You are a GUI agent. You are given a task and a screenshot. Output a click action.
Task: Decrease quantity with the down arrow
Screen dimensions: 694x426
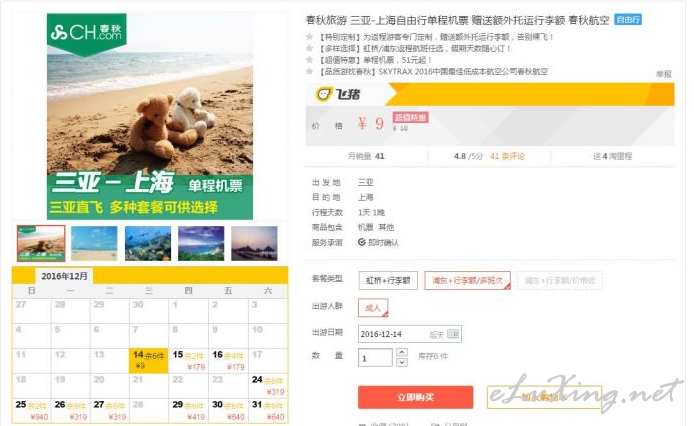pos(401,362)
